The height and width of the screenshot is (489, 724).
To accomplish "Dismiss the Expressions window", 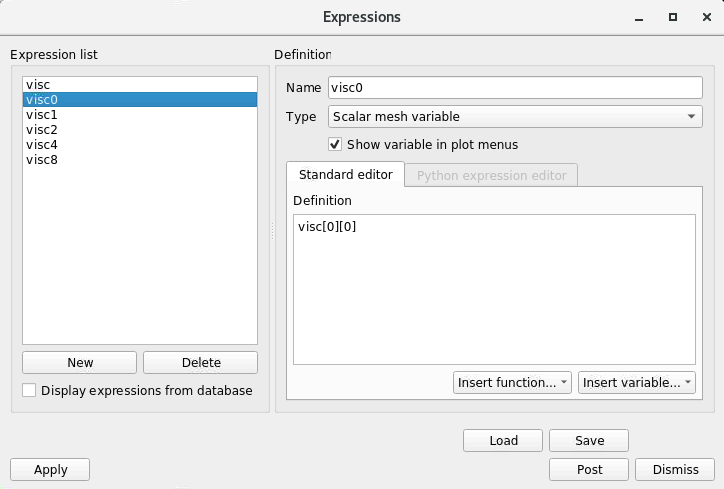I will point(675,470).
